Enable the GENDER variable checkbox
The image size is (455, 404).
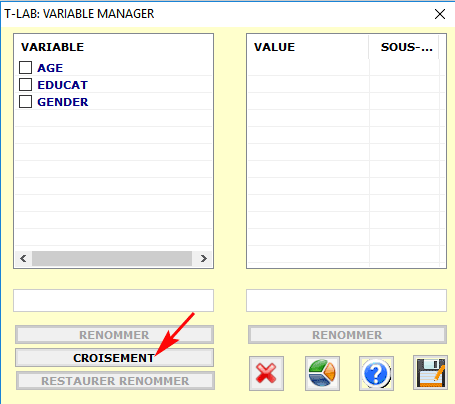click(25, 102)
